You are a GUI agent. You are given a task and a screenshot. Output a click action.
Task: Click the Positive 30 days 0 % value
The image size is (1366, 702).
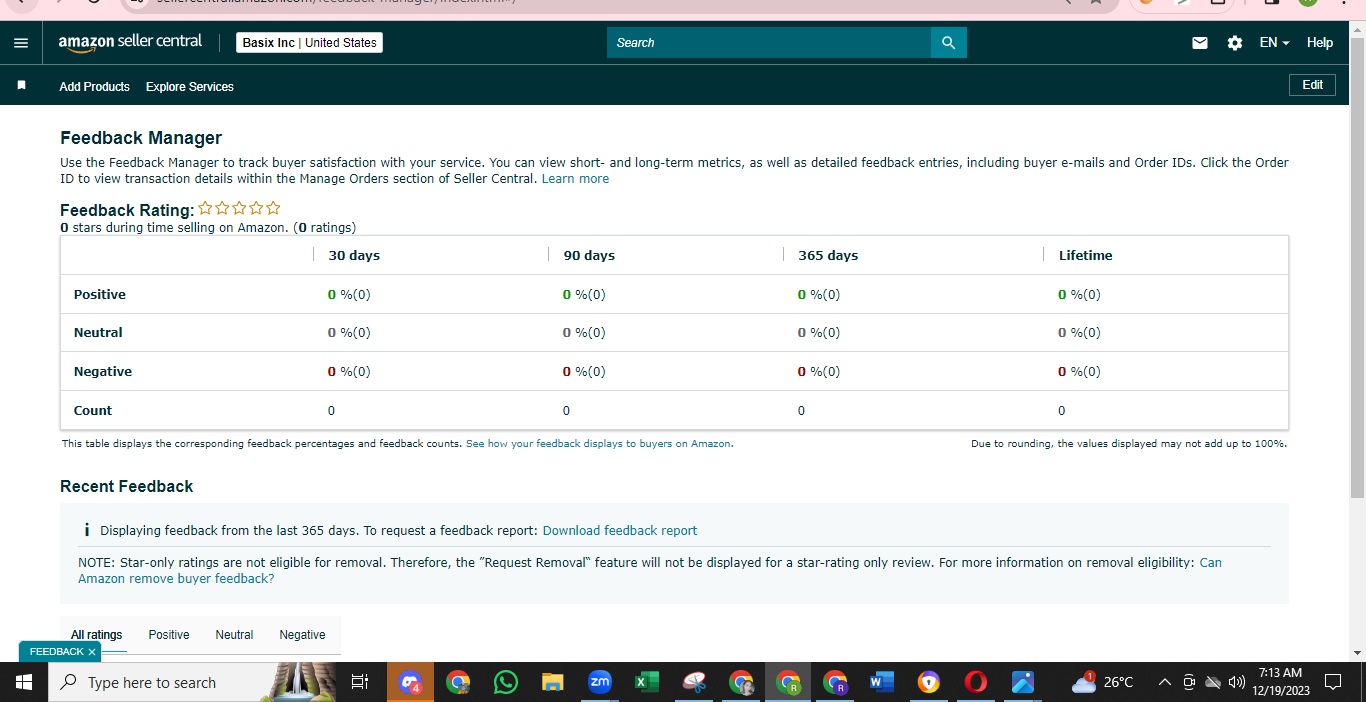[x=349, y=295]
